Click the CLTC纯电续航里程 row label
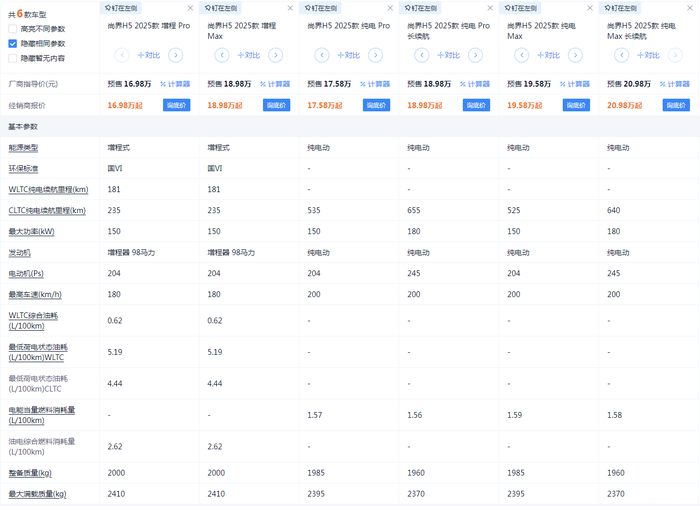Screen dimensions: 700x506 tap(46, 210)
